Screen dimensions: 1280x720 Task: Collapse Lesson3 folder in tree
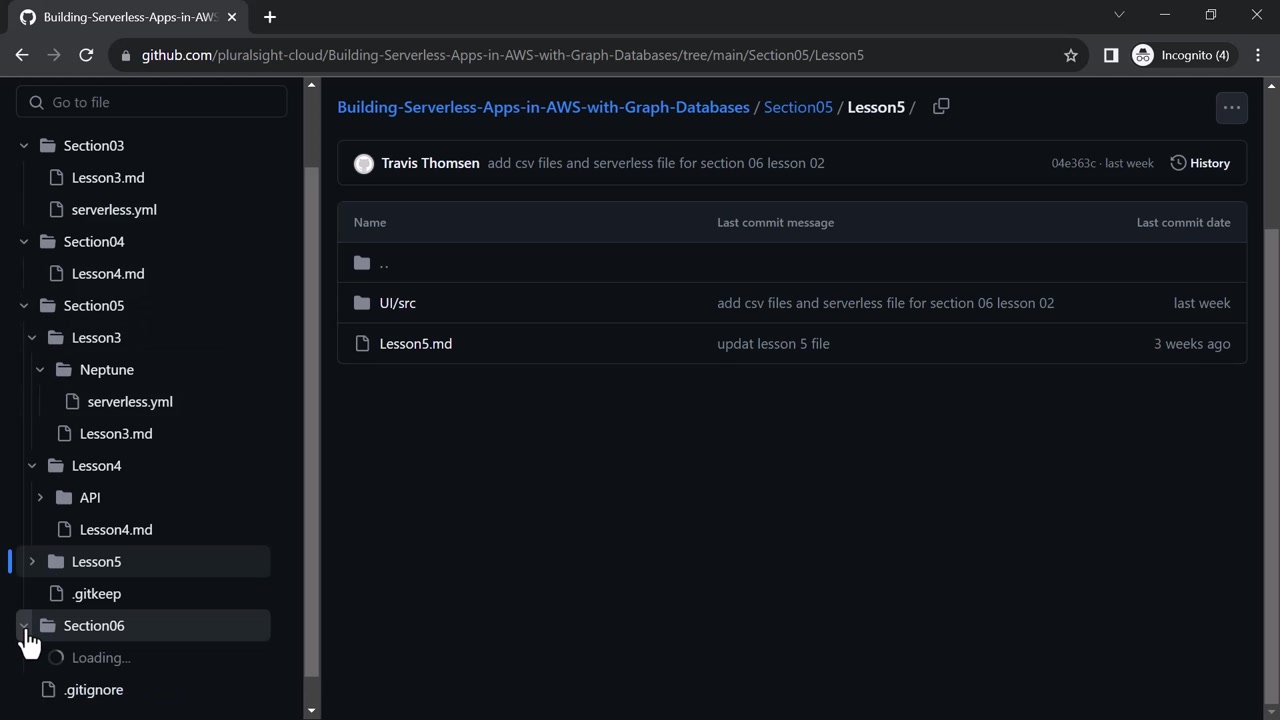[x=32, y=338]
